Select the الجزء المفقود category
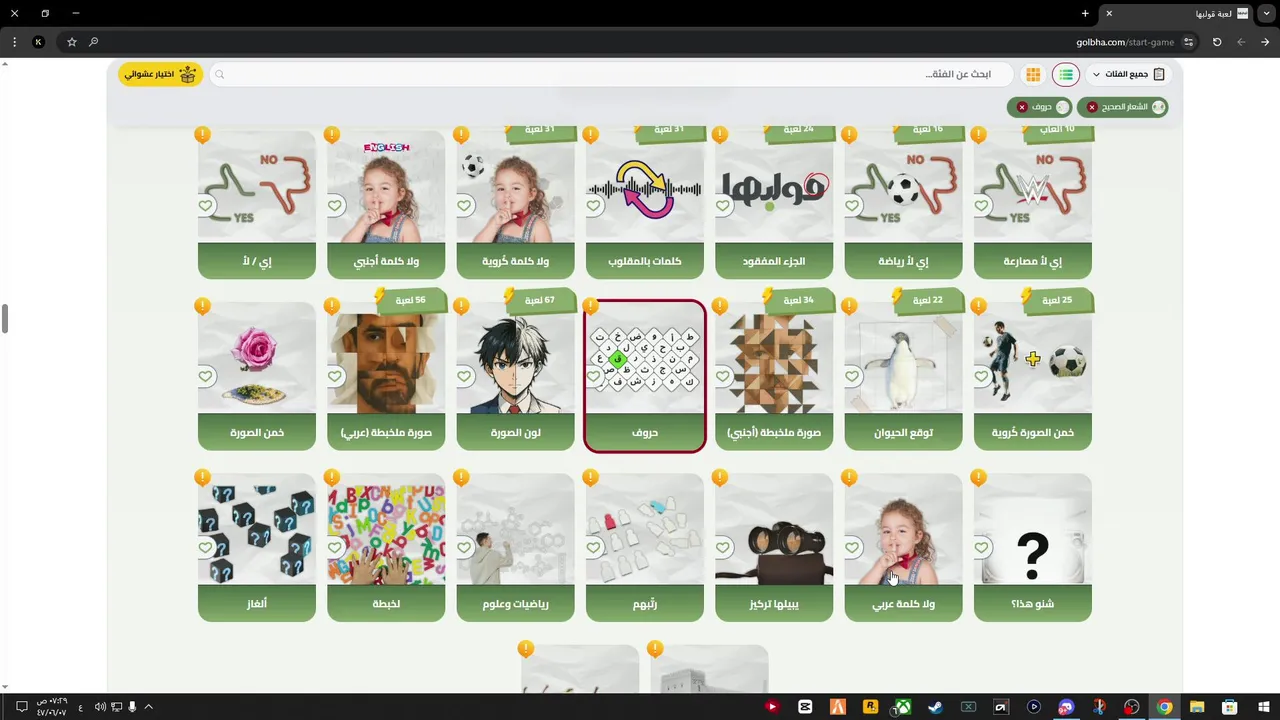Screen dimensions: 1280x720 tap(774, 203)
